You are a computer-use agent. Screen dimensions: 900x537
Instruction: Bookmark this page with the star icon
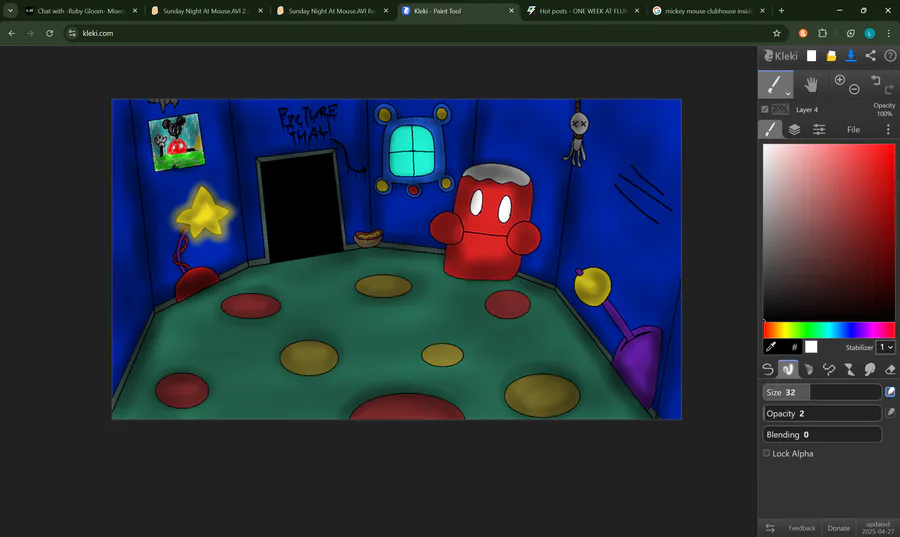pos(777,33)
